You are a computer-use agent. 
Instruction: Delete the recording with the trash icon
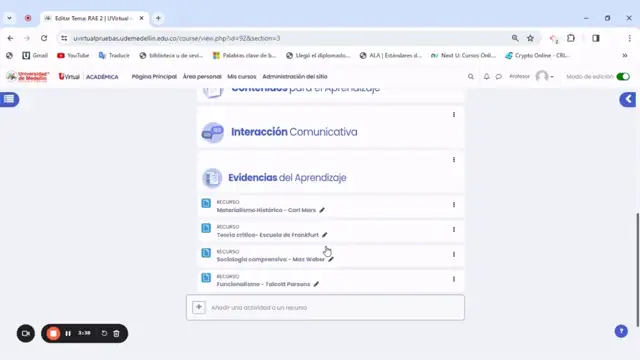pyautogui.click(x=116, y=333)
